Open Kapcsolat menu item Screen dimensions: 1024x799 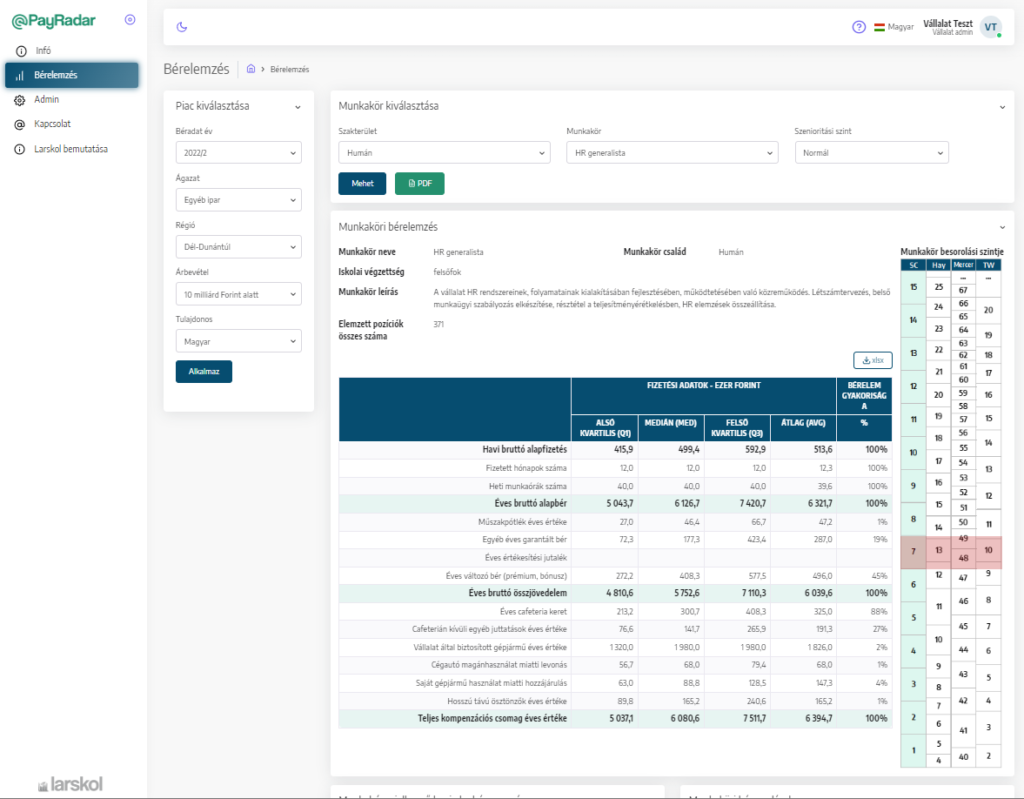point(52,124)
